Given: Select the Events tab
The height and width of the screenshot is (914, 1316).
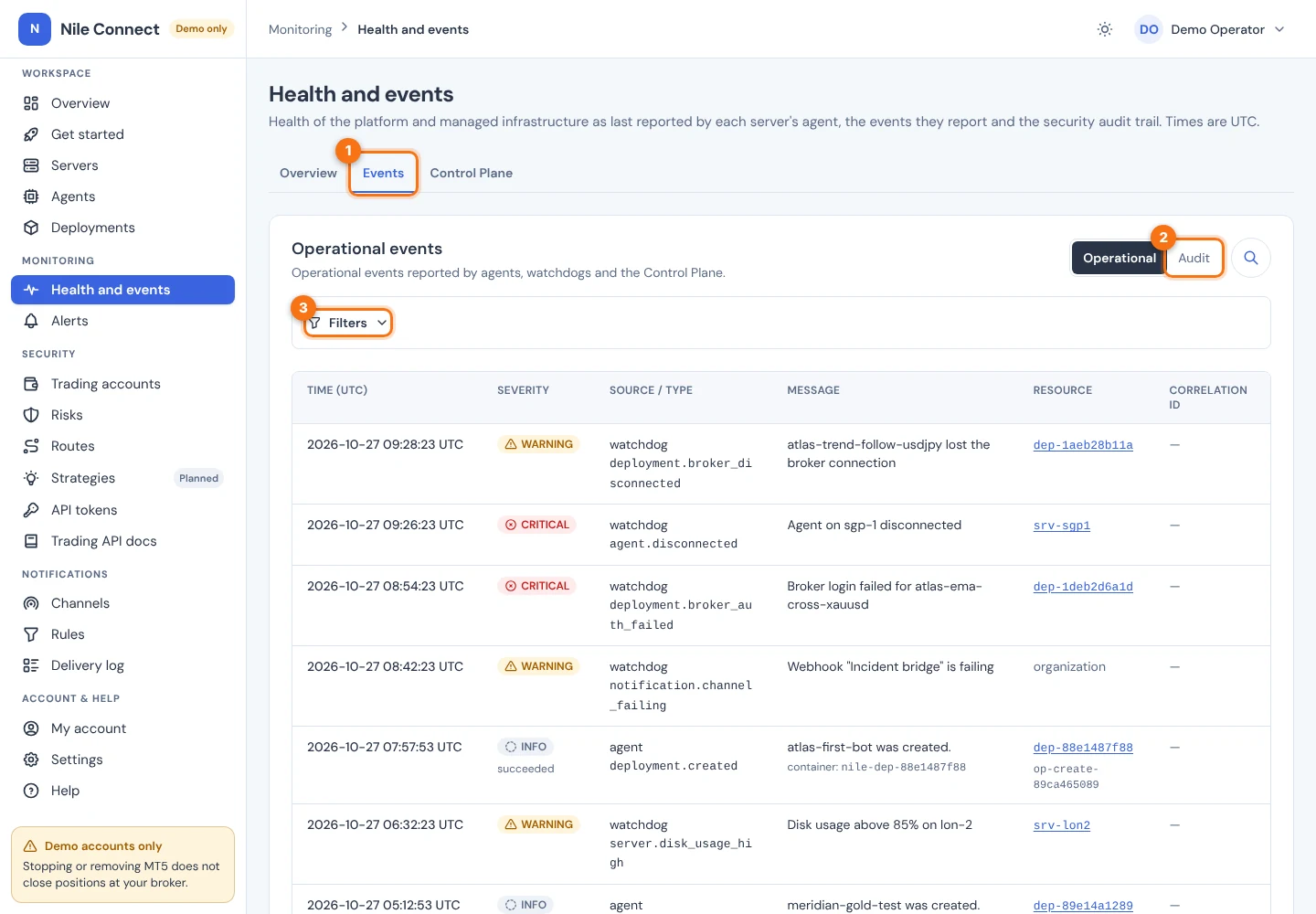Looking at the screenshot, I should (x=383, y=173).
